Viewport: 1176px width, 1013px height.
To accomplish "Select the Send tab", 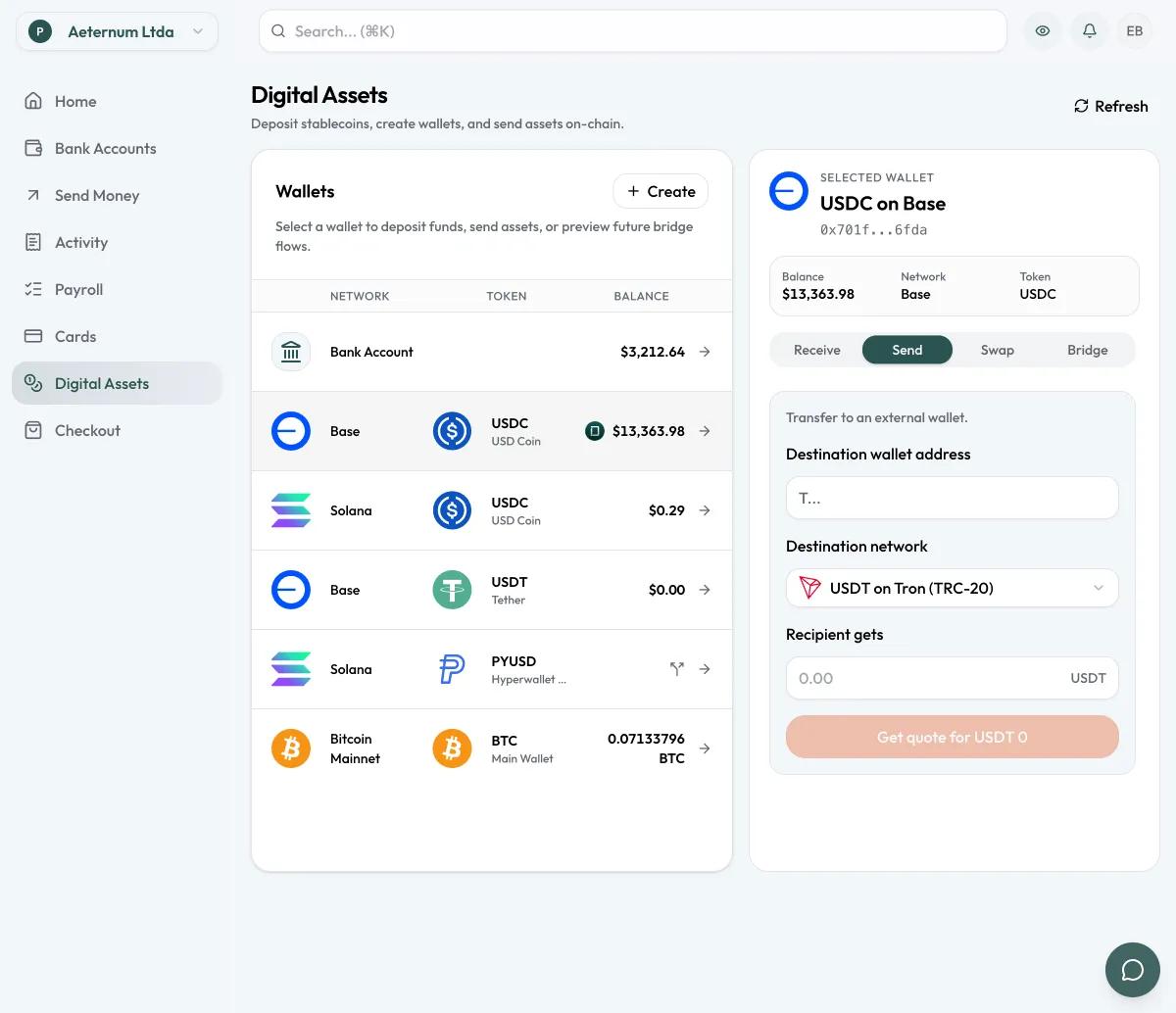I will click(907, 350).
